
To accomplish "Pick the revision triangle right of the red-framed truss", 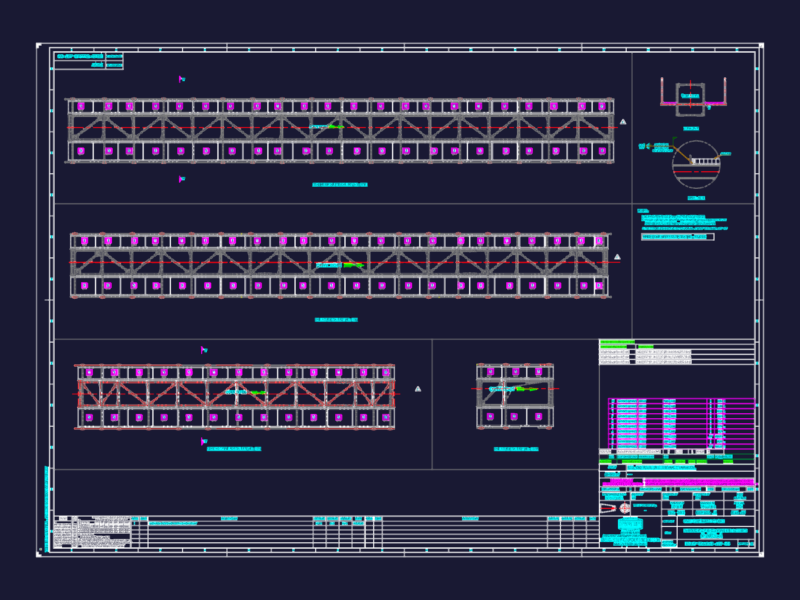I will click(x=418, y=389).
